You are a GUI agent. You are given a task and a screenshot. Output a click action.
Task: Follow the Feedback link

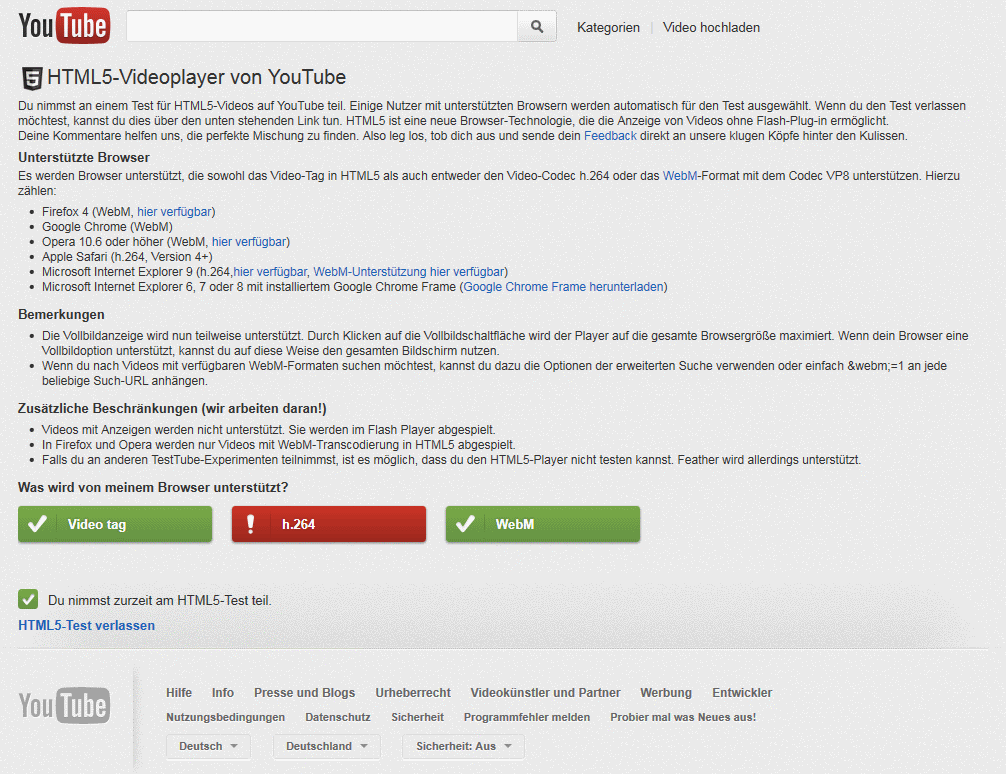point(610,136)
